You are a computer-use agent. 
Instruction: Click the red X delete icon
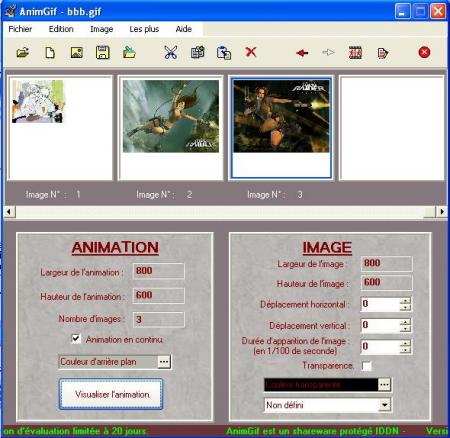251,52
